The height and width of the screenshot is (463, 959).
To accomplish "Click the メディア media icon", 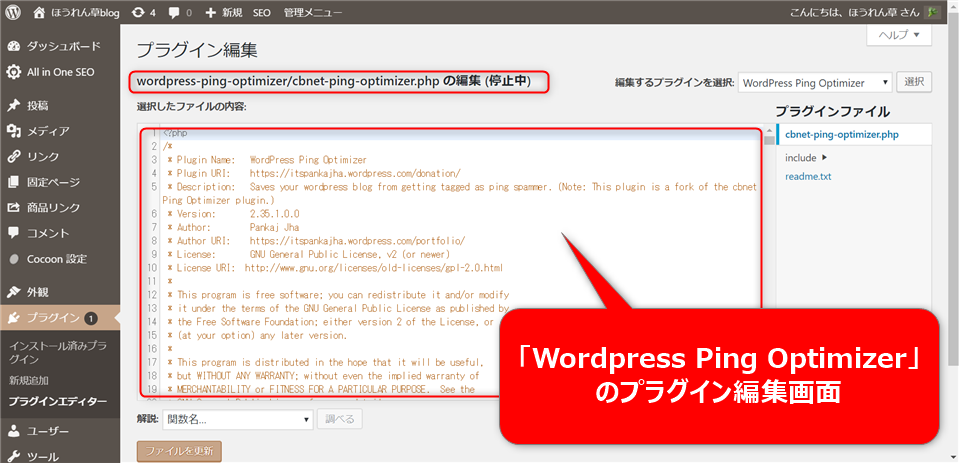I will coord(13,131).
